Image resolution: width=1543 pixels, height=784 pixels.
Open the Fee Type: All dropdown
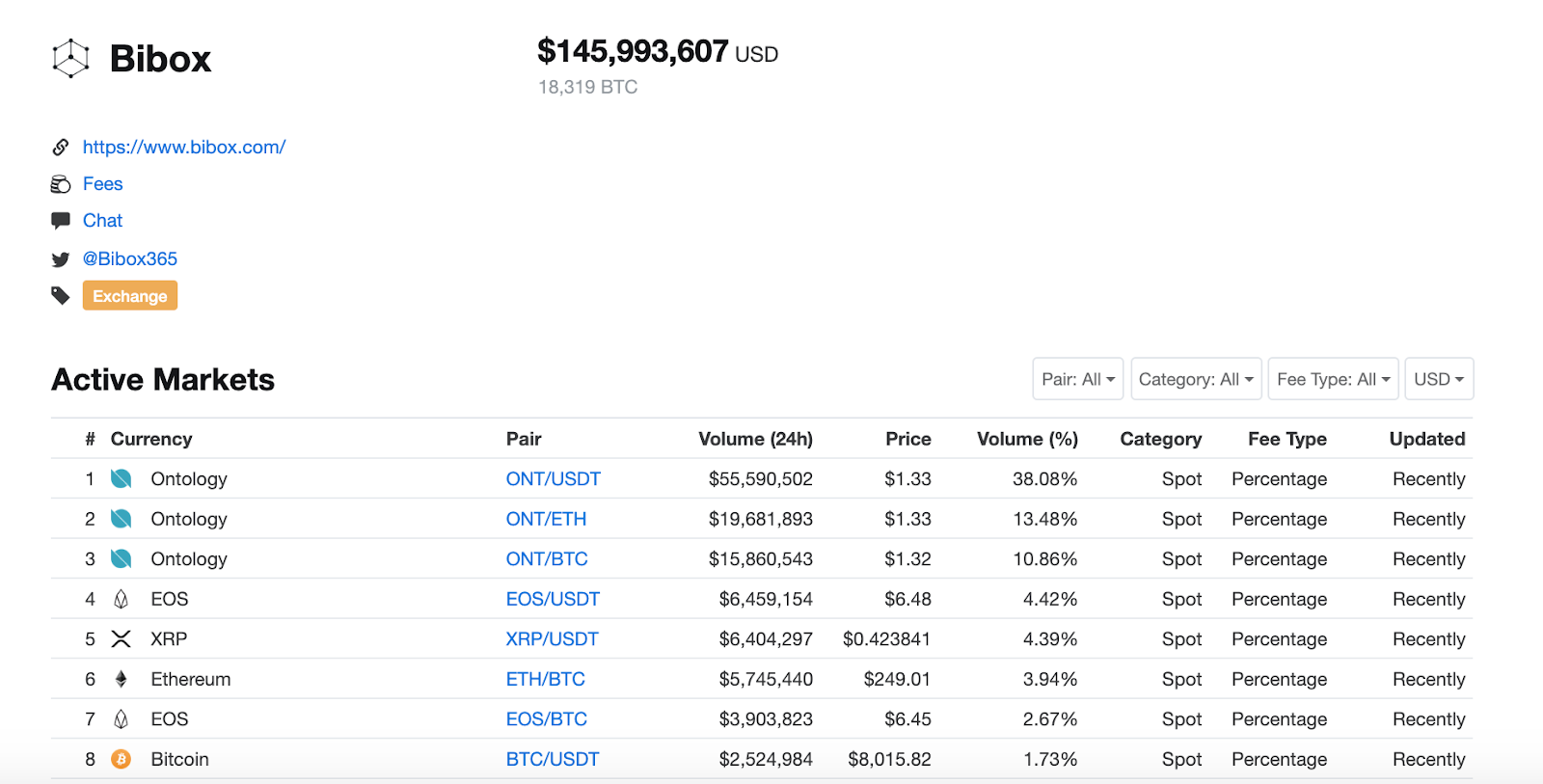coord(1334,379)
